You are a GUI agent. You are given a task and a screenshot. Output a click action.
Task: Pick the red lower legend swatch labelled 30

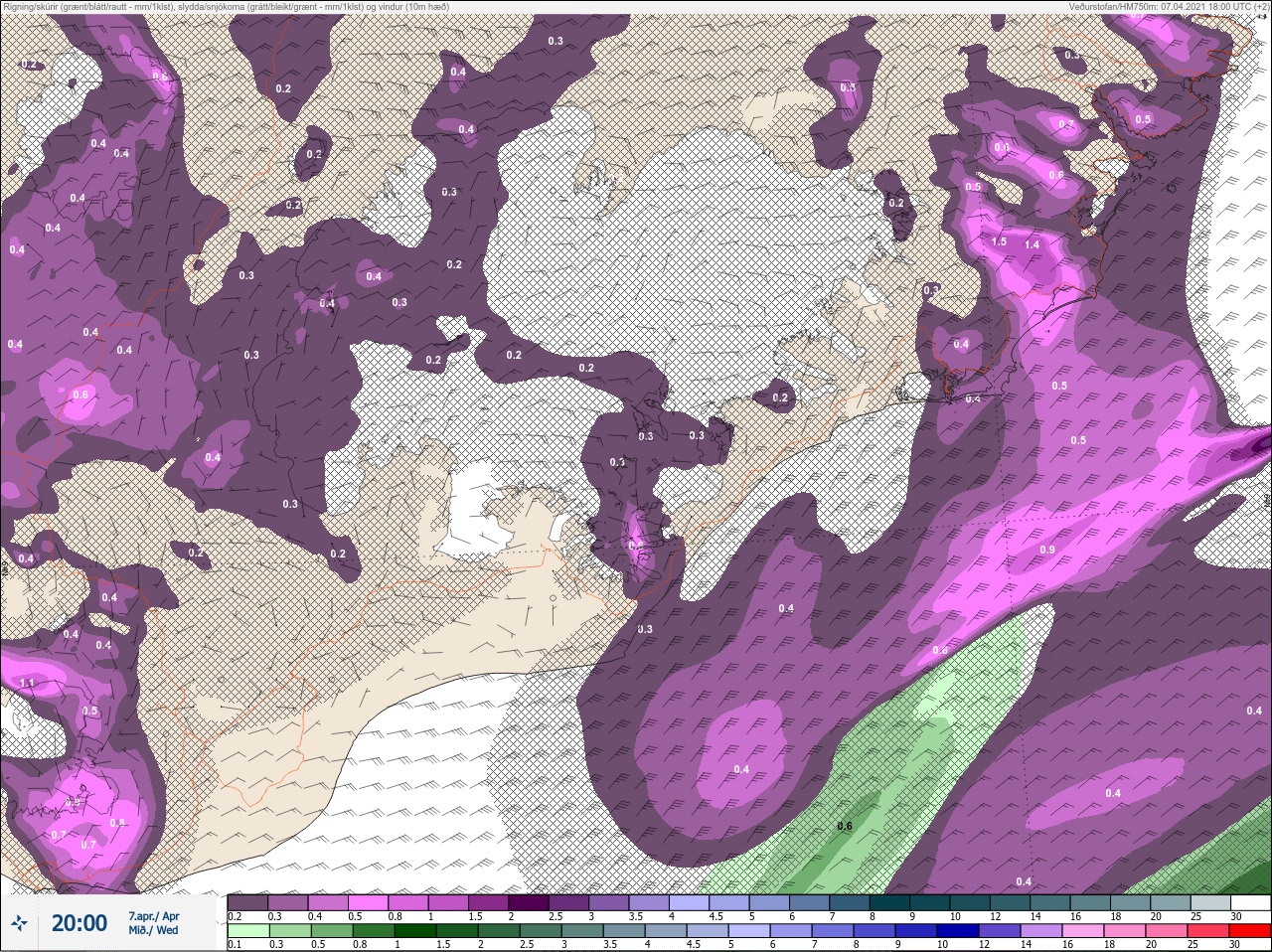pos(1250,930)
